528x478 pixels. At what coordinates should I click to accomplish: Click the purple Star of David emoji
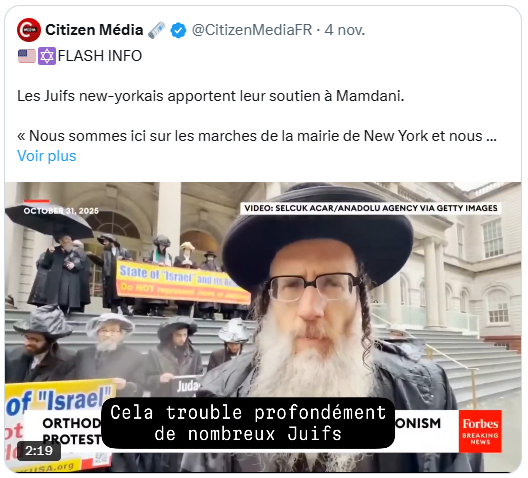tap(47, 56)
